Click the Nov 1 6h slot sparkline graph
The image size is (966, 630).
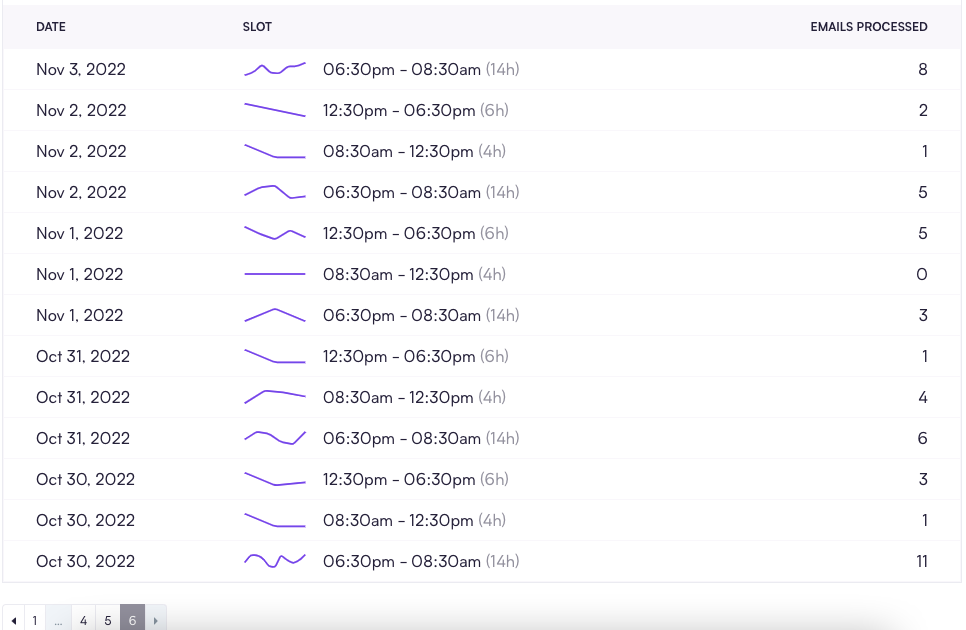[275, 233]
